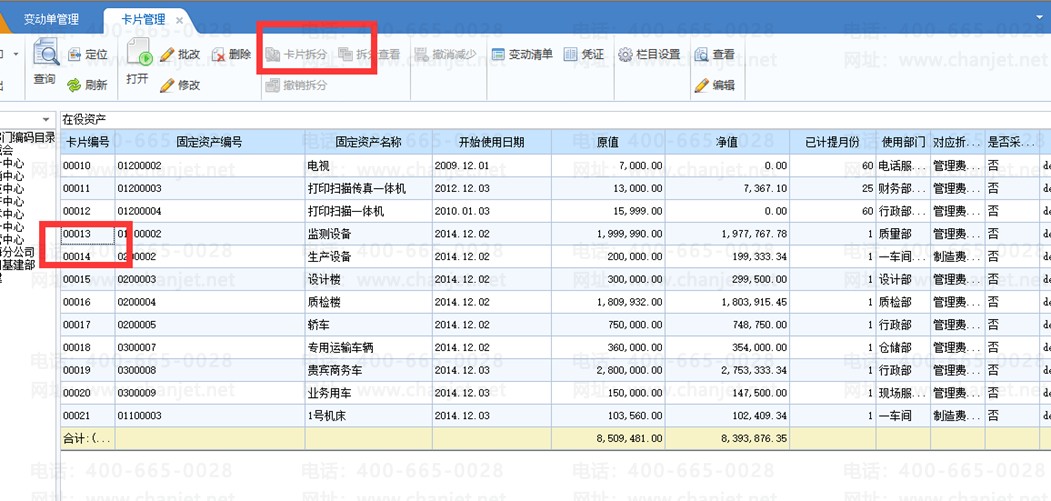
Task: Click net value 7,367.10
Action: (765, 188)
